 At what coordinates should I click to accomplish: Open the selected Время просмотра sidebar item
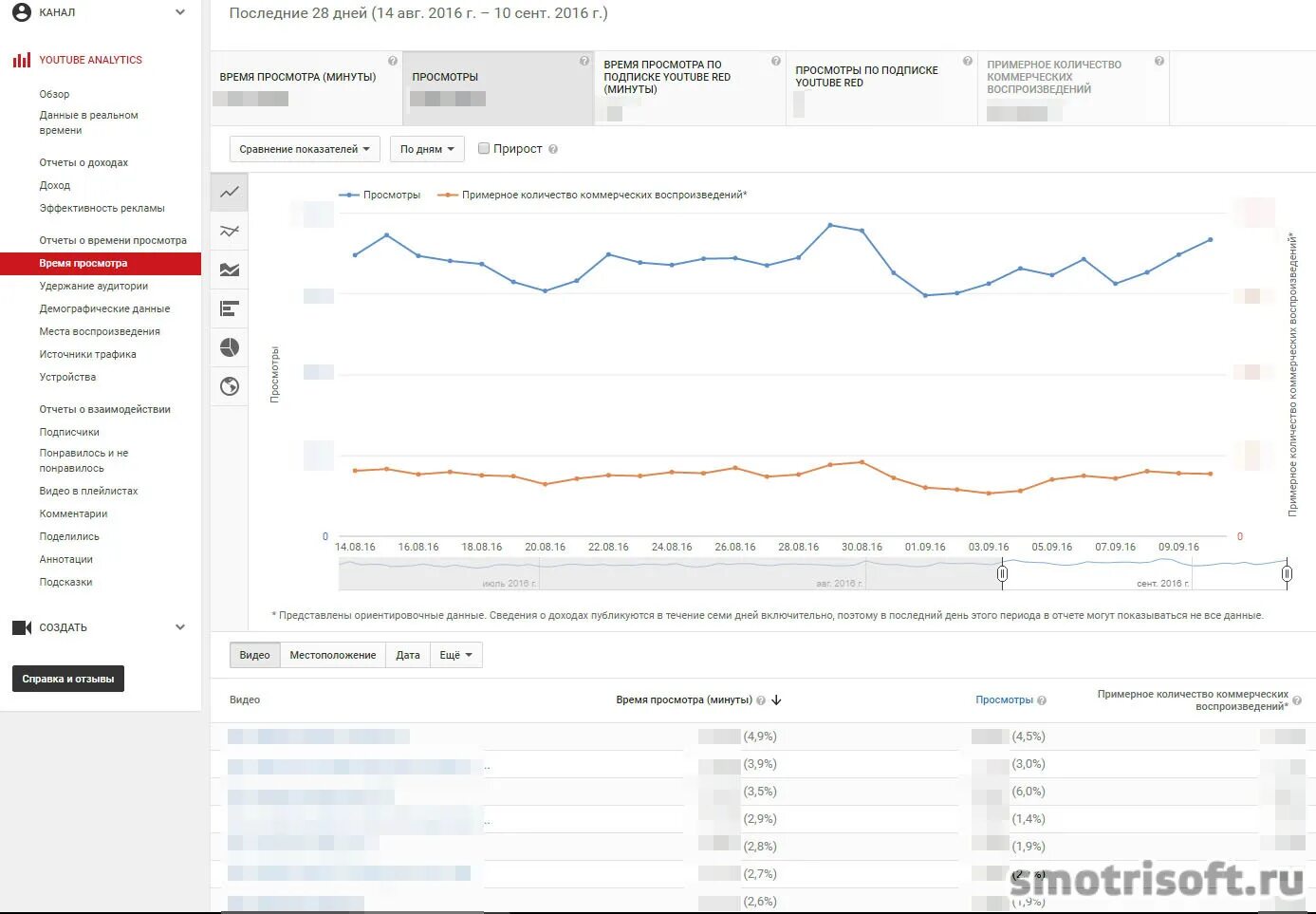point(101,263)
